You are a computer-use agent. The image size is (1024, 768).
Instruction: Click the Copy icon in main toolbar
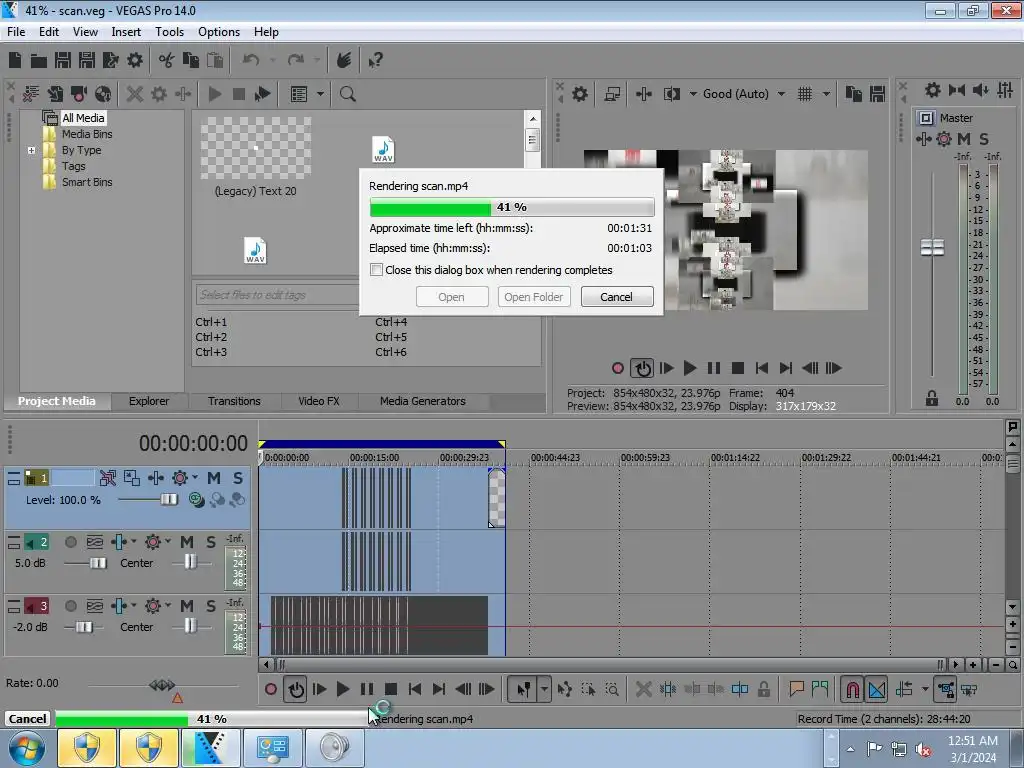click(191, 60)
